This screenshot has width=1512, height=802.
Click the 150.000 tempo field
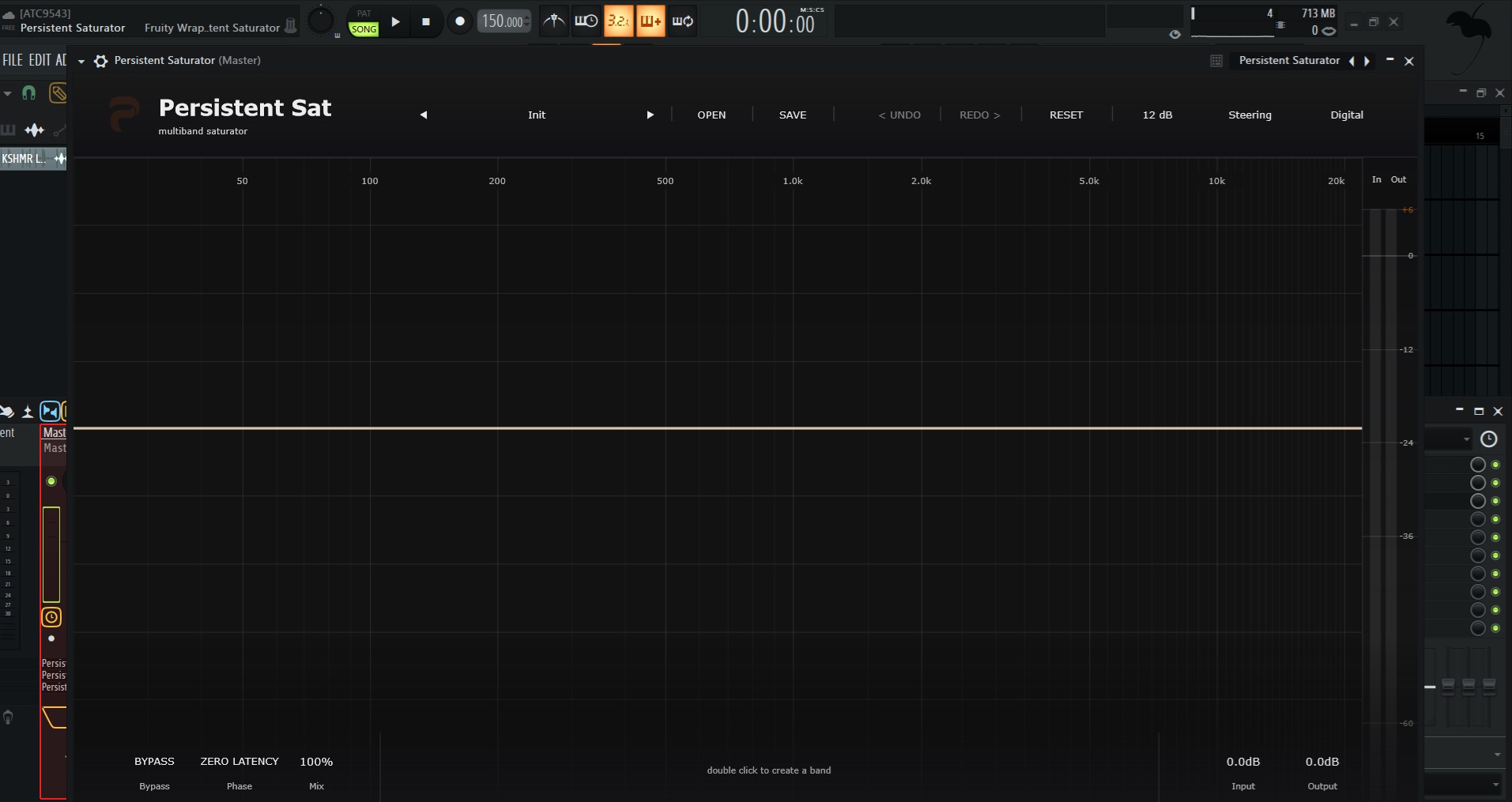pyautogui.click(x=503, y=21)
